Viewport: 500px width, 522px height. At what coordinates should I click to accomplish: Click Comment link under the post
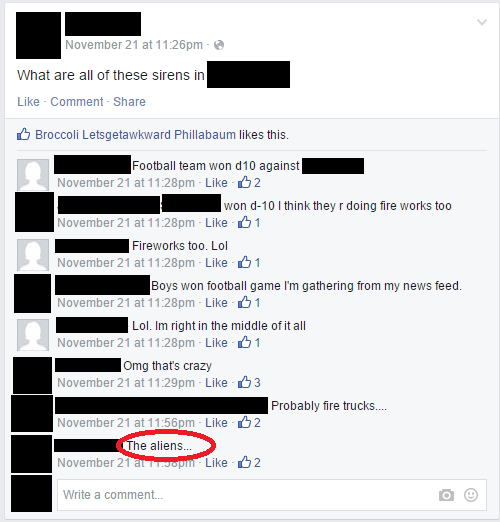point(77,102)
